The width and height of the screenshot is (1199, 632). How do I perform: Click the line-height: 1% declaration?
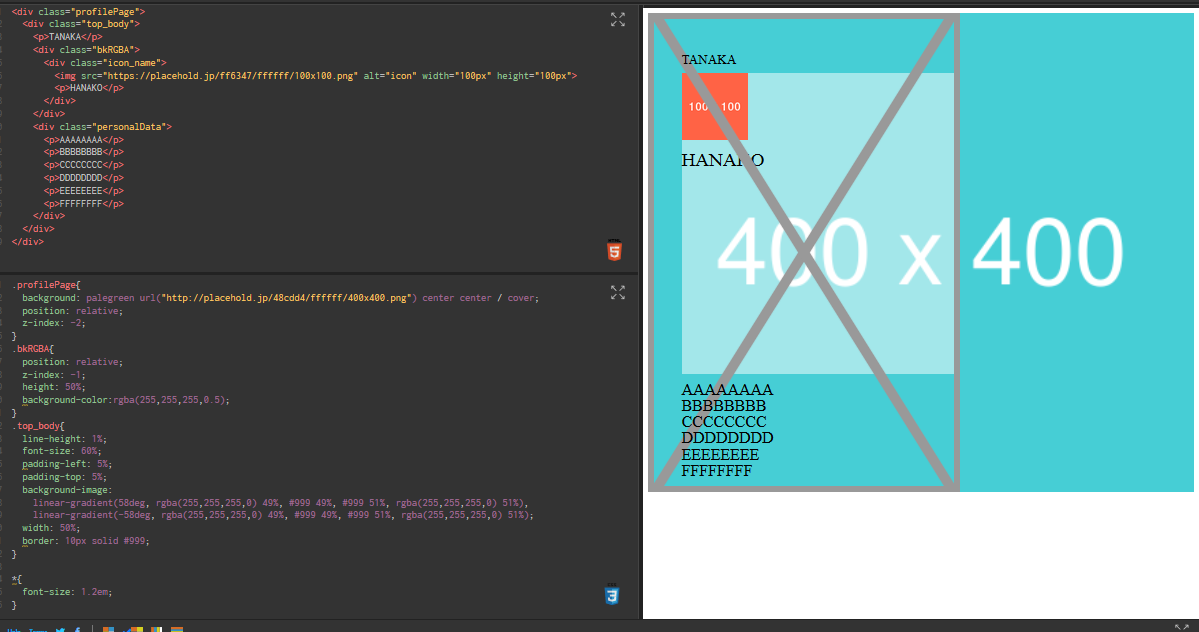pyautogui.click(x=63, y=439)
